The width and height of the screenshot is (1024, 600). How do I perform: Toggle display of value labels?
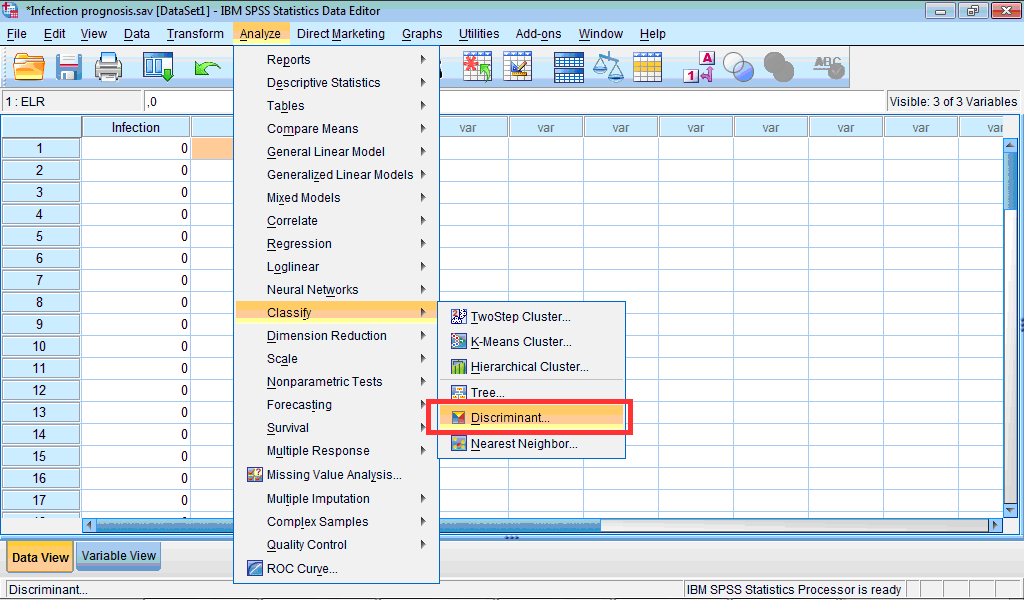pos(700,67)
